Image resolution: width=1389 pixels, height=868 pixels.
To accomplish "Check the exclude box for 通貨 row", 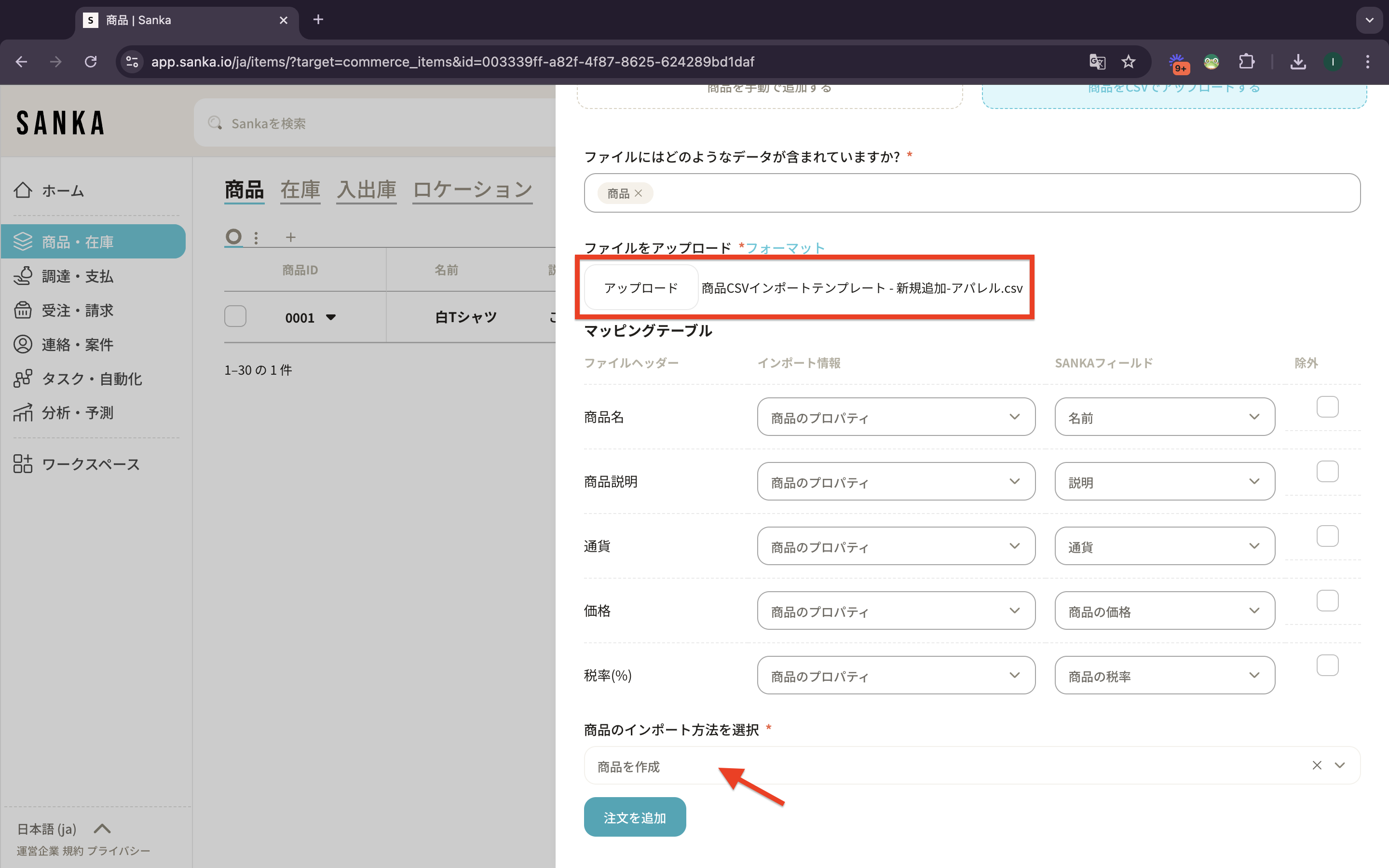I will coord(1327,536).
